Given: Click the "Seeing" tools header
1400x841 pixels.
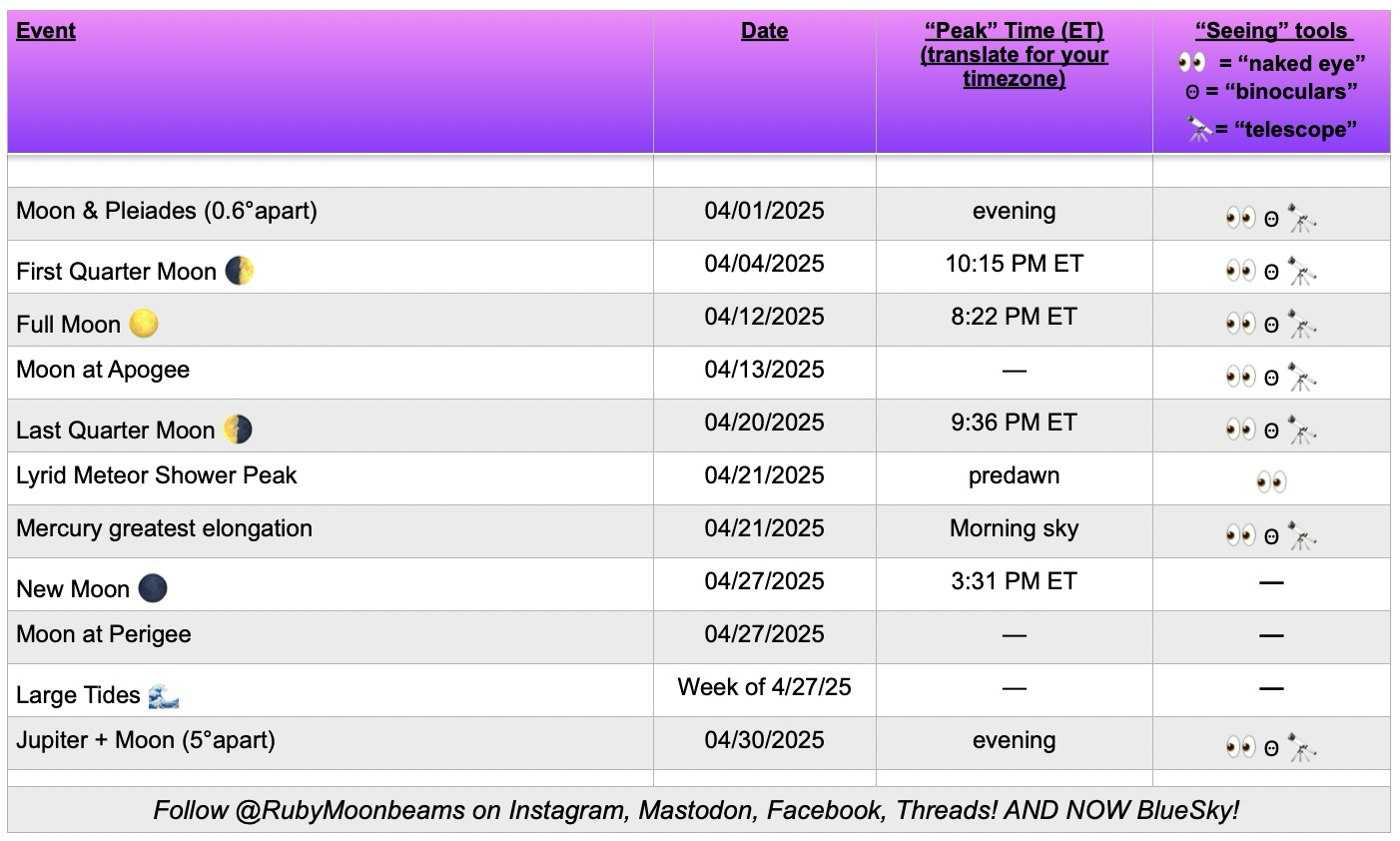Looking at the screenshot, I should pos(1273,31).
